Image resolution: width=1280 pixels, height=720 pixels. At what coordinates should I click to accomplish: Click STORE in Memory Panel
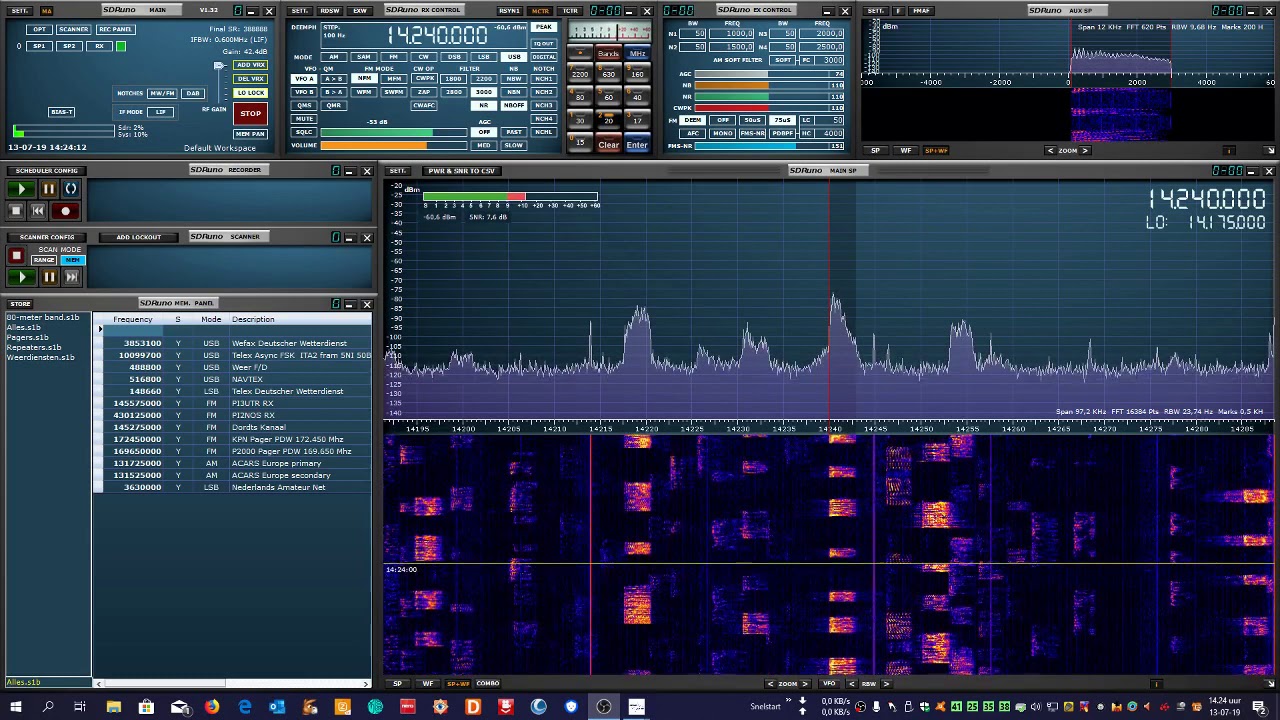click(20, 303)
